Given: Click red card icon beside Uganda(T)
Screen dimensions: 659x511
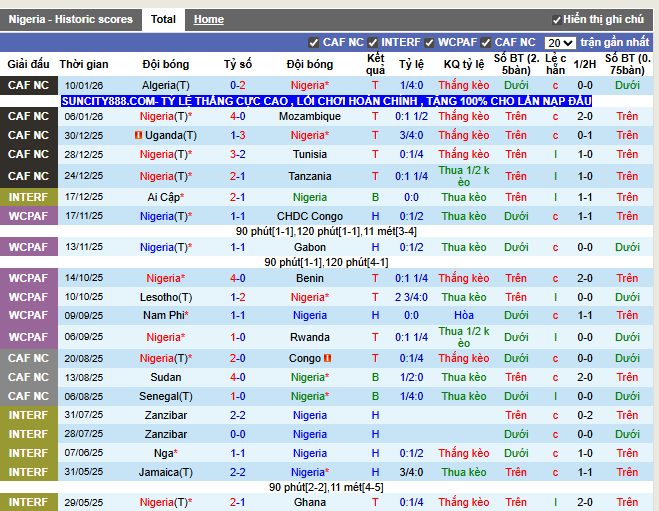Looking at the screenshot, I should click(138, 135).
